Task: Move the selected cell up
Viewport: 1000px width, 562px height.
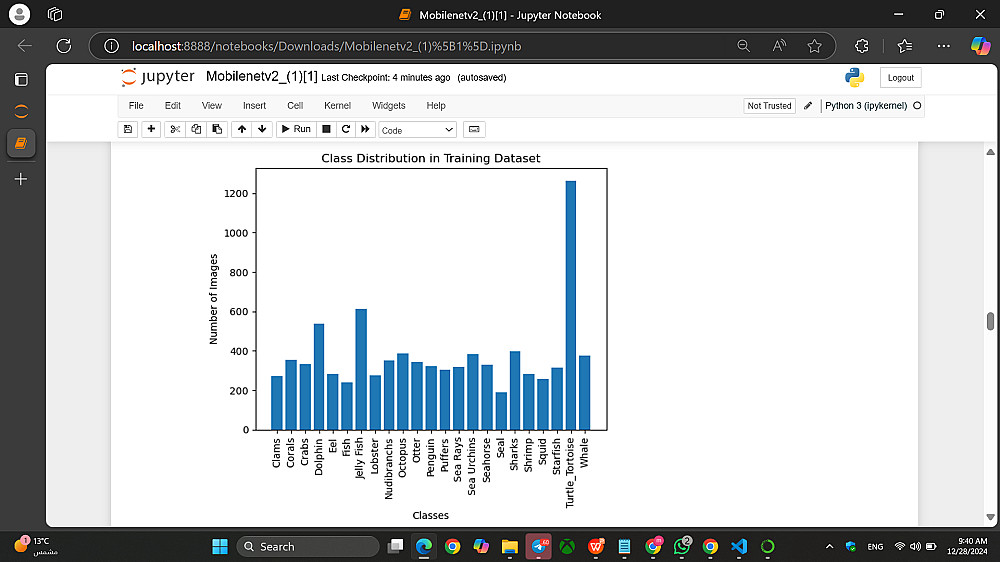Action: coord(241,129)
